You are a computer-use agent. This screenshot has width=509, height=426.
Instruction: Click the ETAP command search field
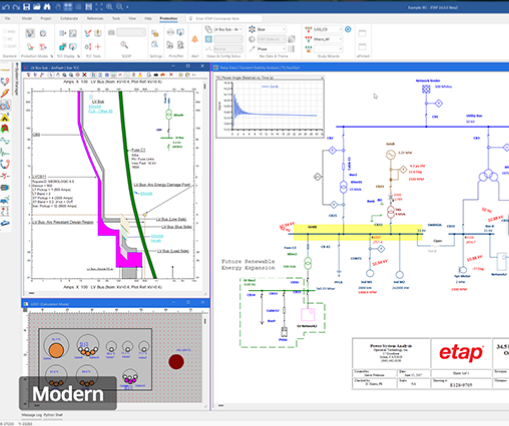pyautogui.click(x=225, y=18)
